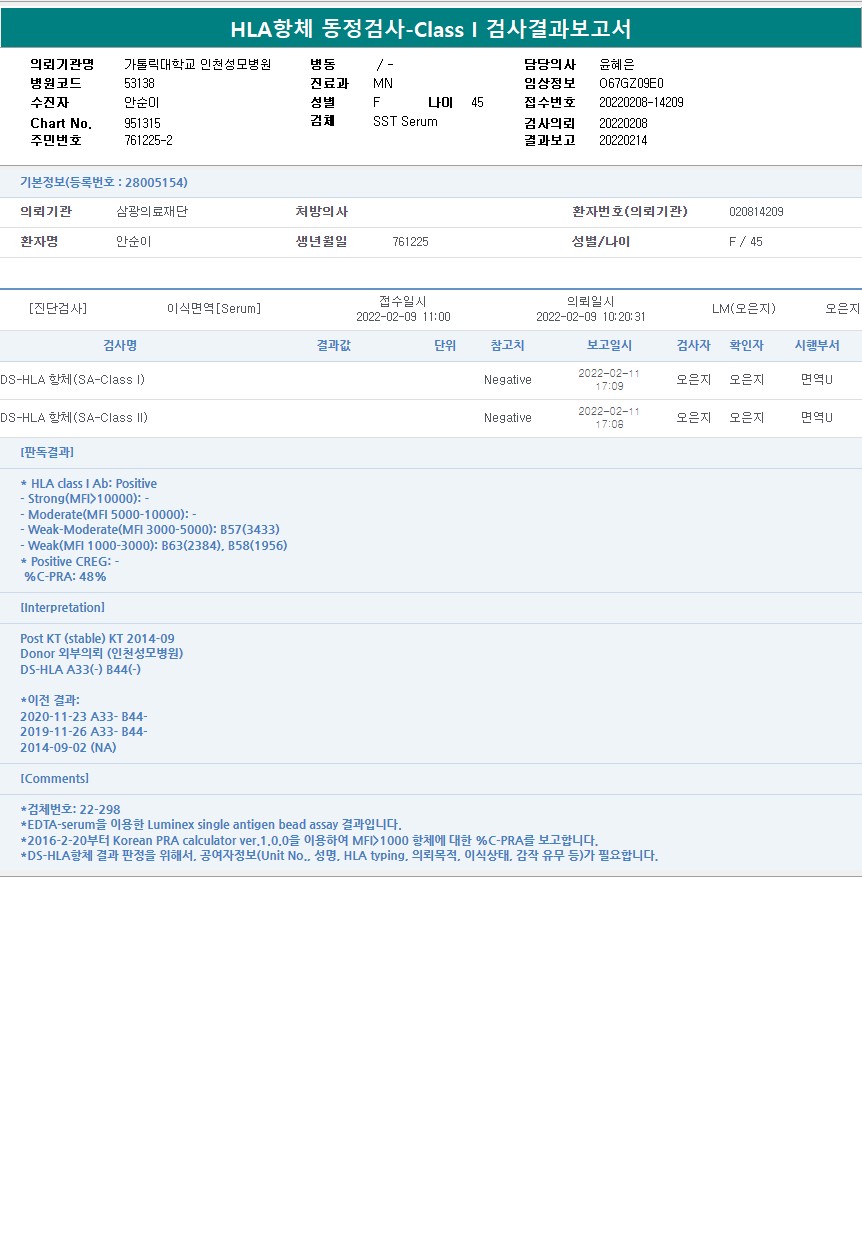Select the 'LM(오은지)' text

point(744,308)
